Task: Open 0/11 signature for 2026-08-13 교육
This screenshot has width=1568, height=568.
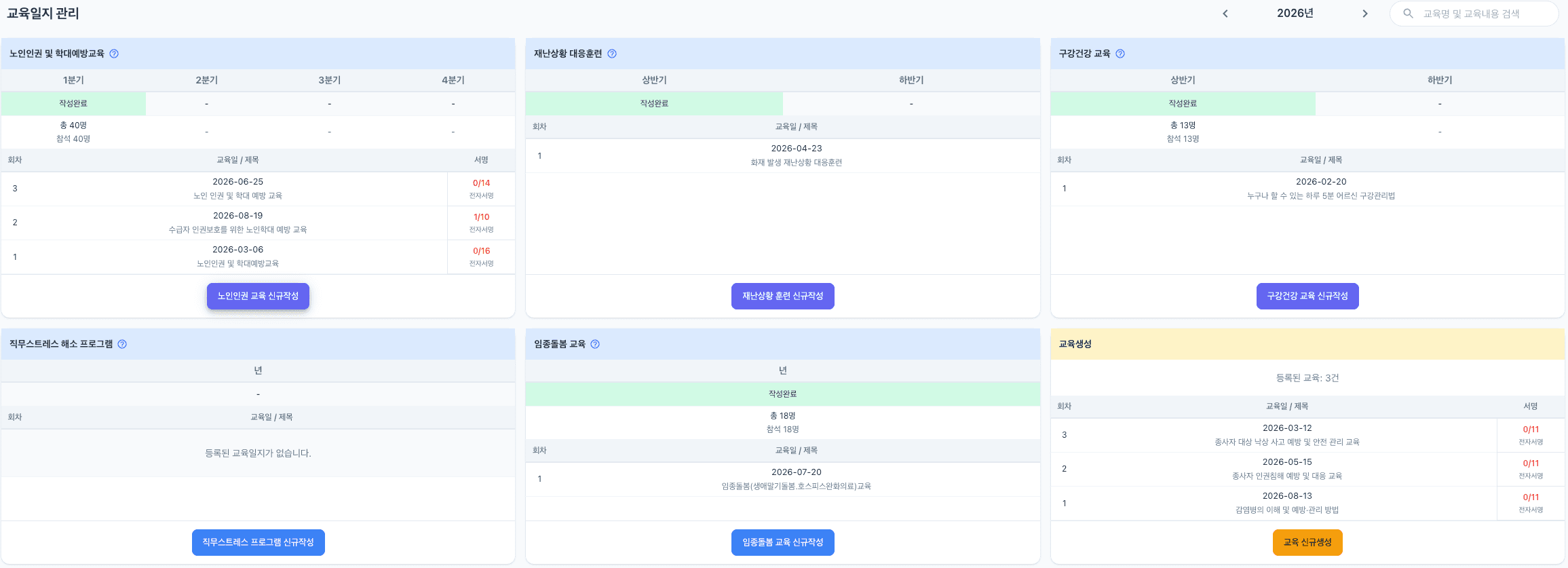Action: [x=1531, y=503]
